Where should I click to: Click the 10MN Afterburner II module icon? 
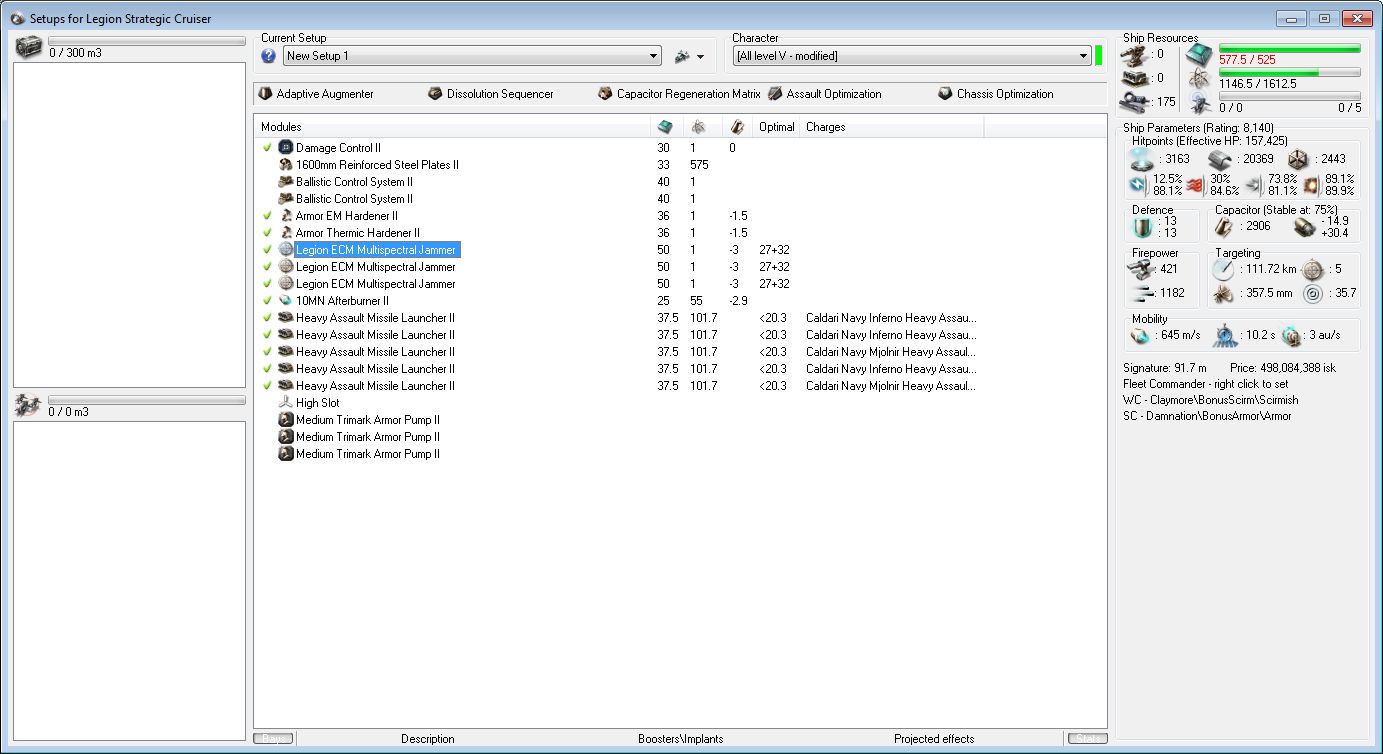(285, 301)
